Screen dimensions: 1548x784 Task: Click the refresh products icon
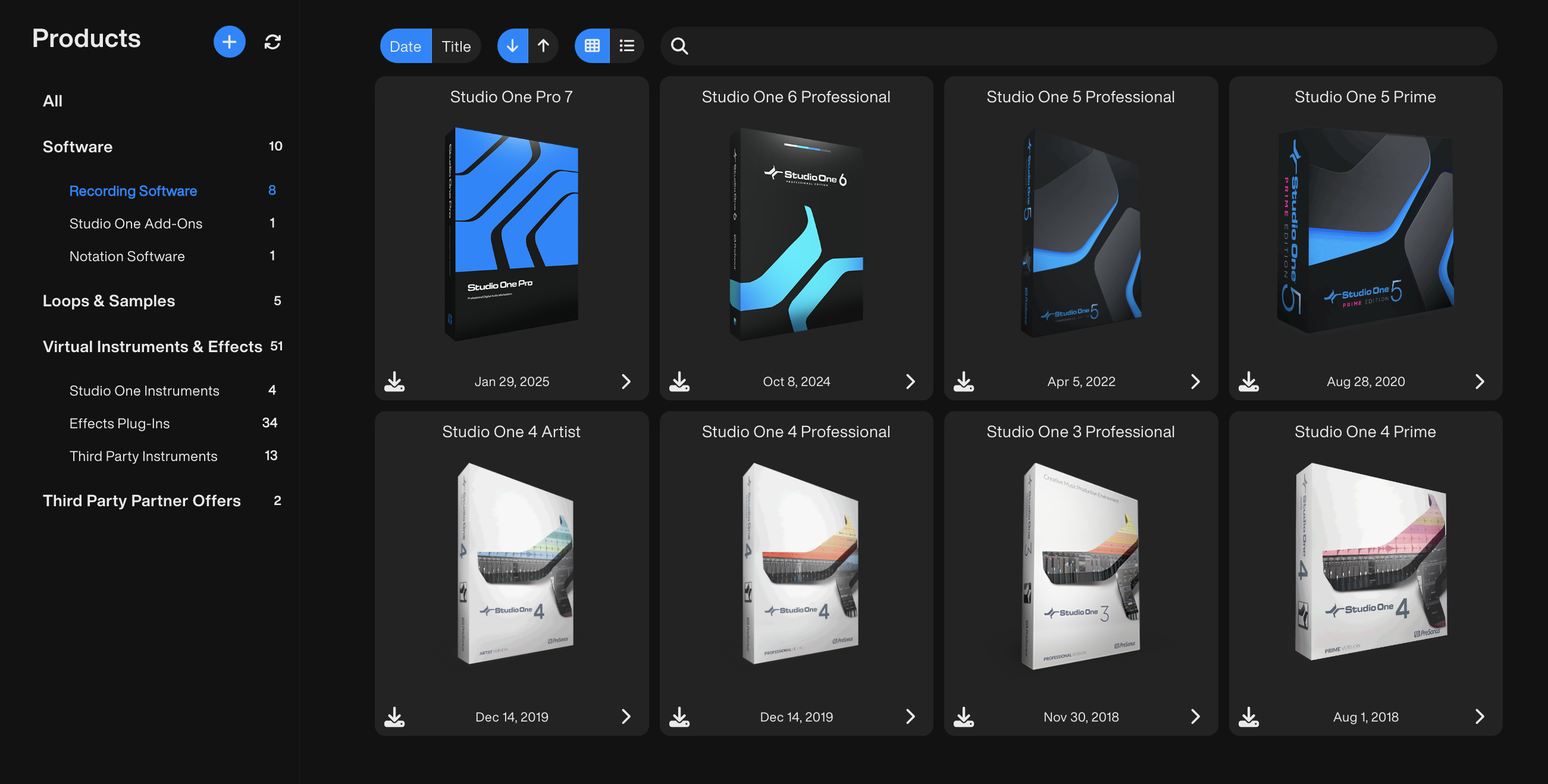click(x=272, y=42)
